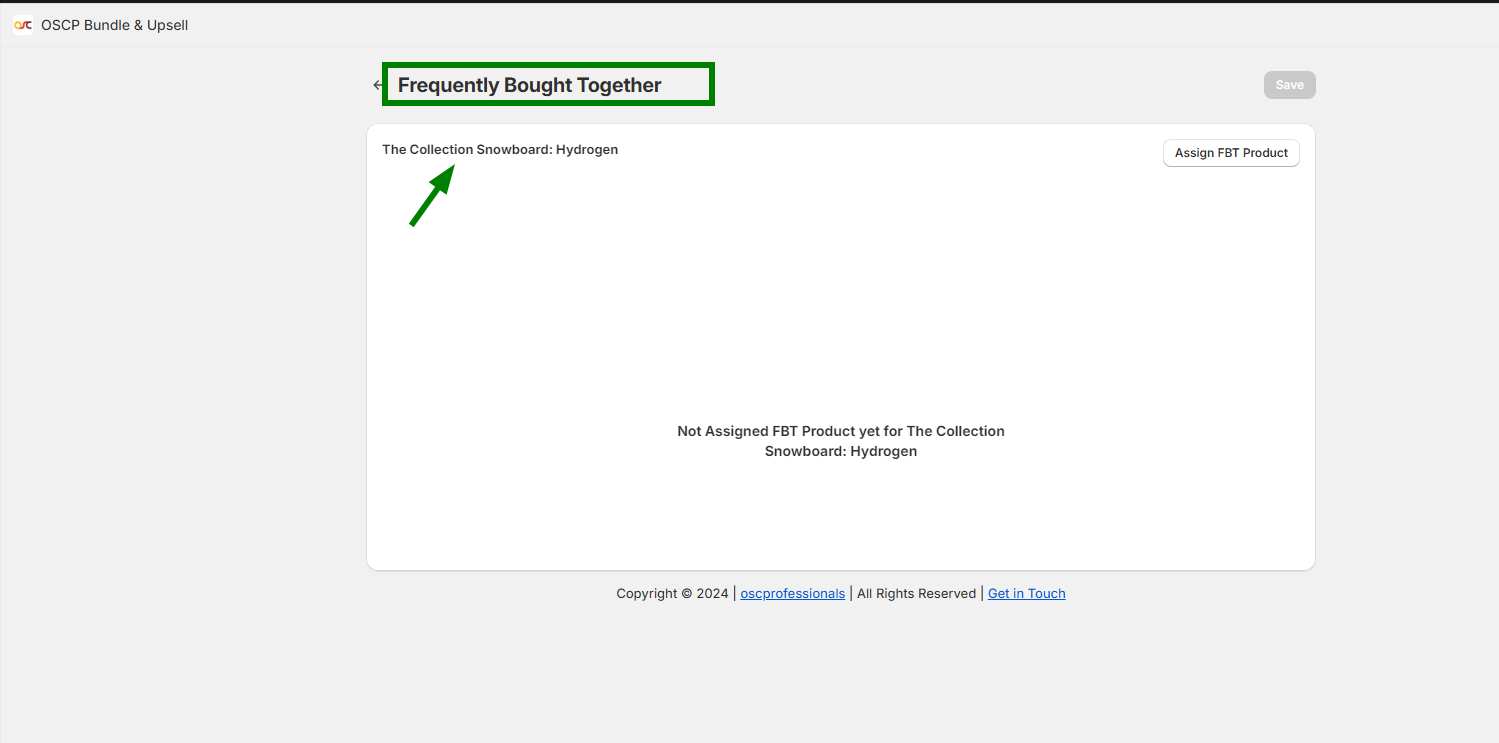The height and width of the screenshot is (743, 1499).
Task: Select The Collection Snowboard: Hydrogen product title
Action: 500,149
